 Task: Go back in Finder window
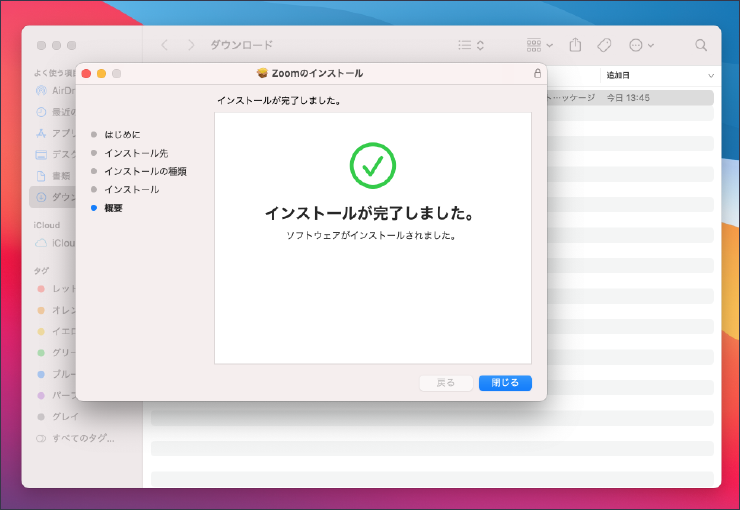click(x=164, y=45)
